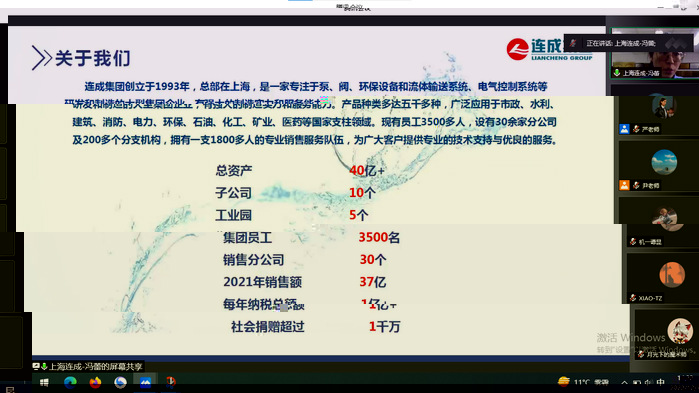The height and width of the screenshot is (393, 699).
Task: Select the 上海连成-冯蕾 speaker video thumbnail
Action: 654,54
